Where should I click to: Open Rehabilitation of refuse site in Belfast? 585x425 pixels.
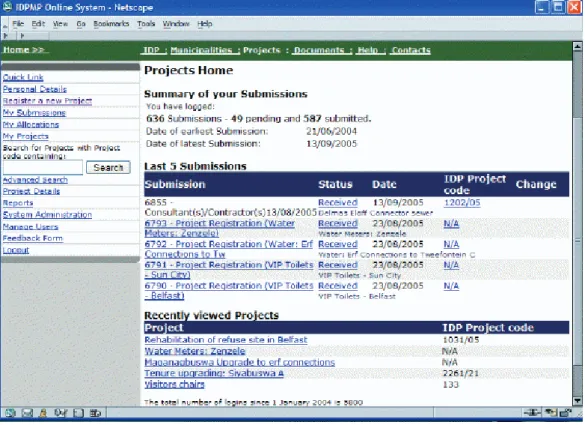(226, 340)
